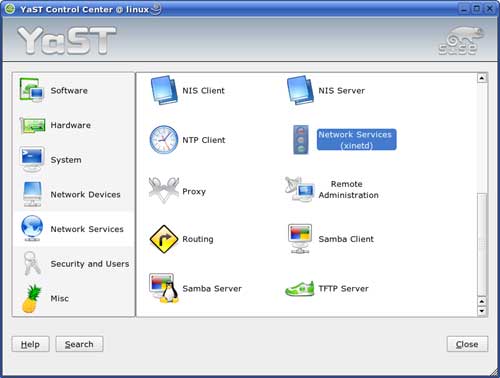Select the System label

coord(66,160)
